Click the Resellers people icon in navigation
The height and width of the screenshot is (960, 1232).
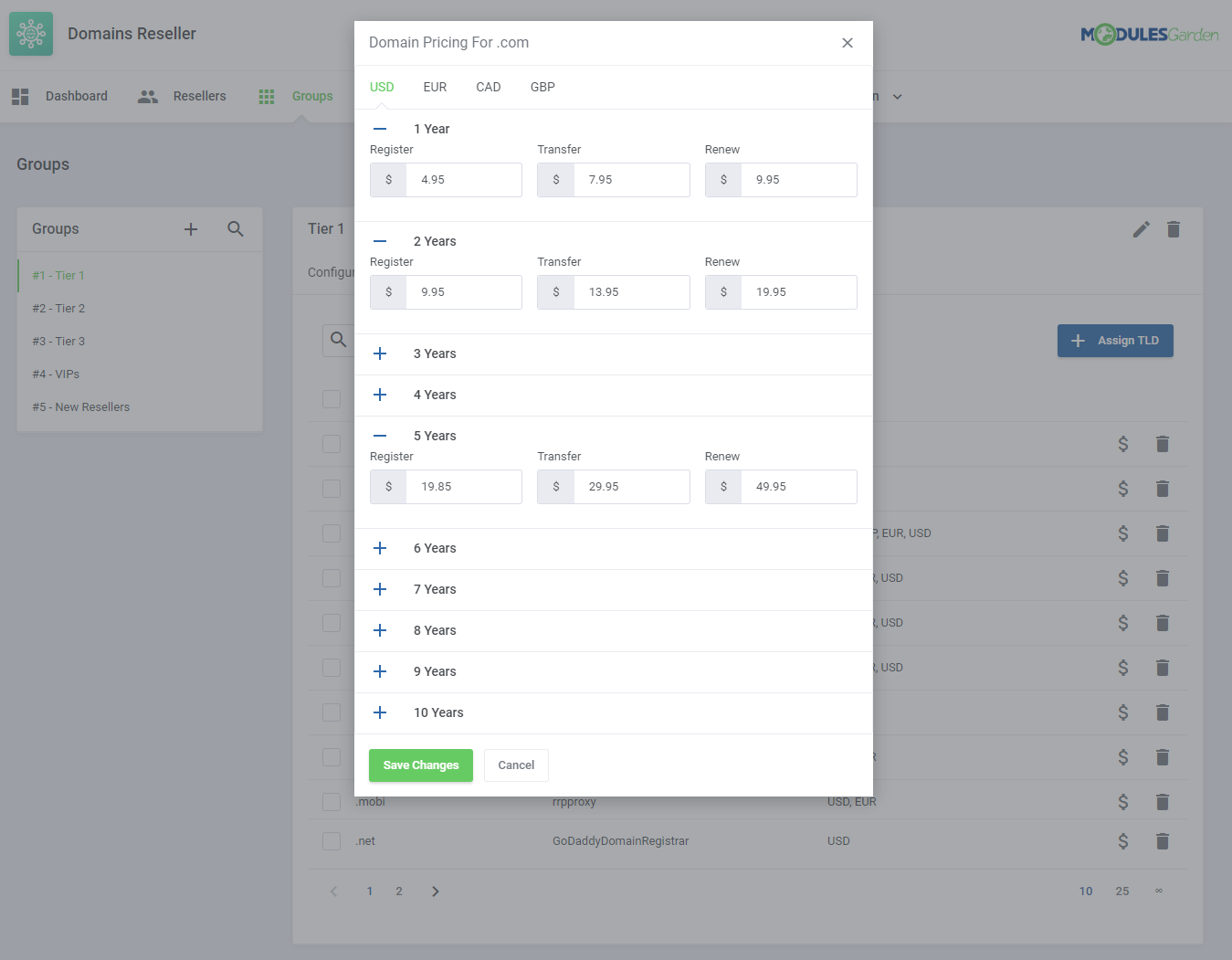pyautogui.click(x=147, y=95)
